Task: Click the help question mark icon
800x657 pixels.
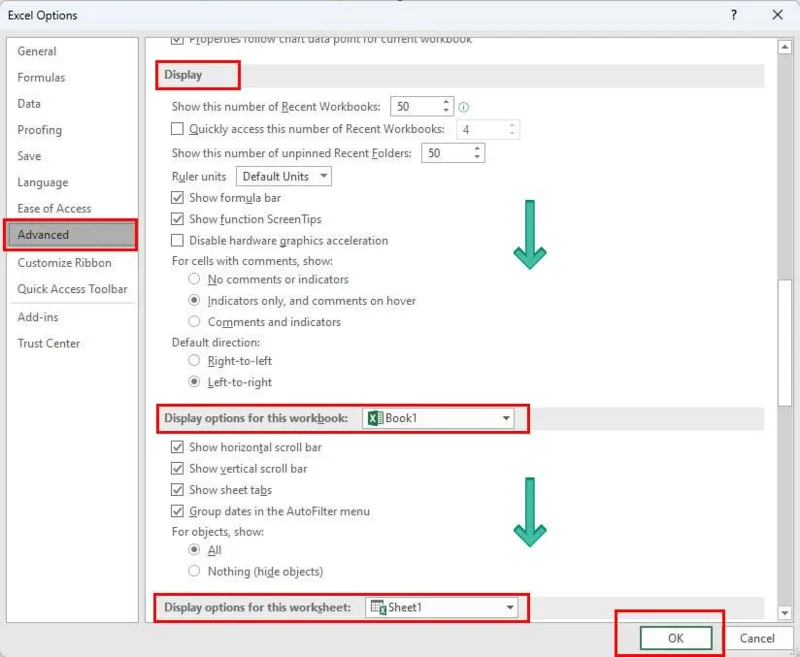Action: click(734, 15)
